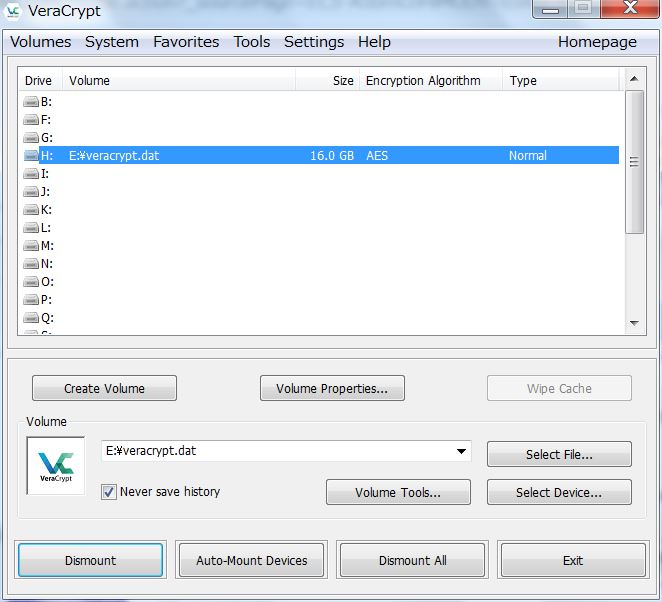Open the Help menu
The image size is (662, 602).
point(374,42)
